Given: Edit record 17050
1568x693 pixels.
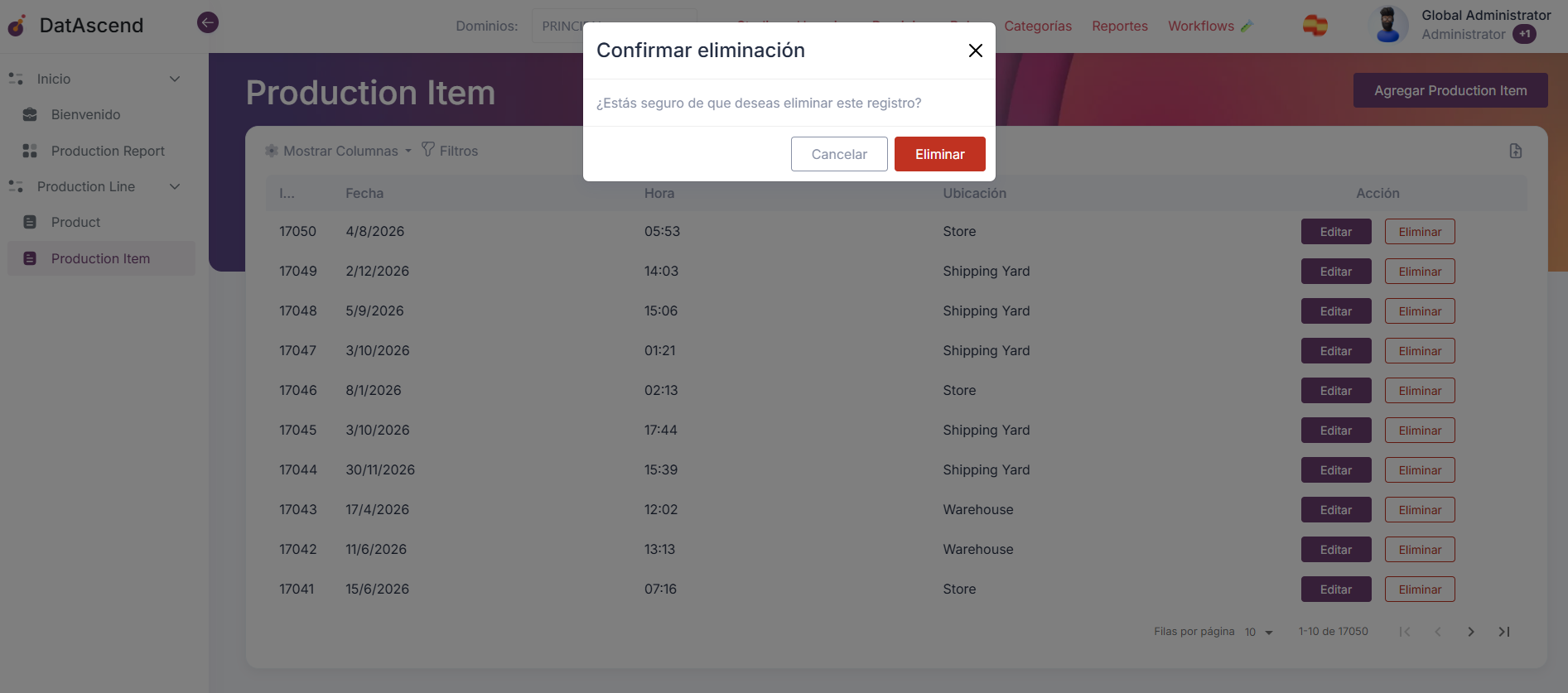Looking at the screenshot, I should [x=1336, y=232].
